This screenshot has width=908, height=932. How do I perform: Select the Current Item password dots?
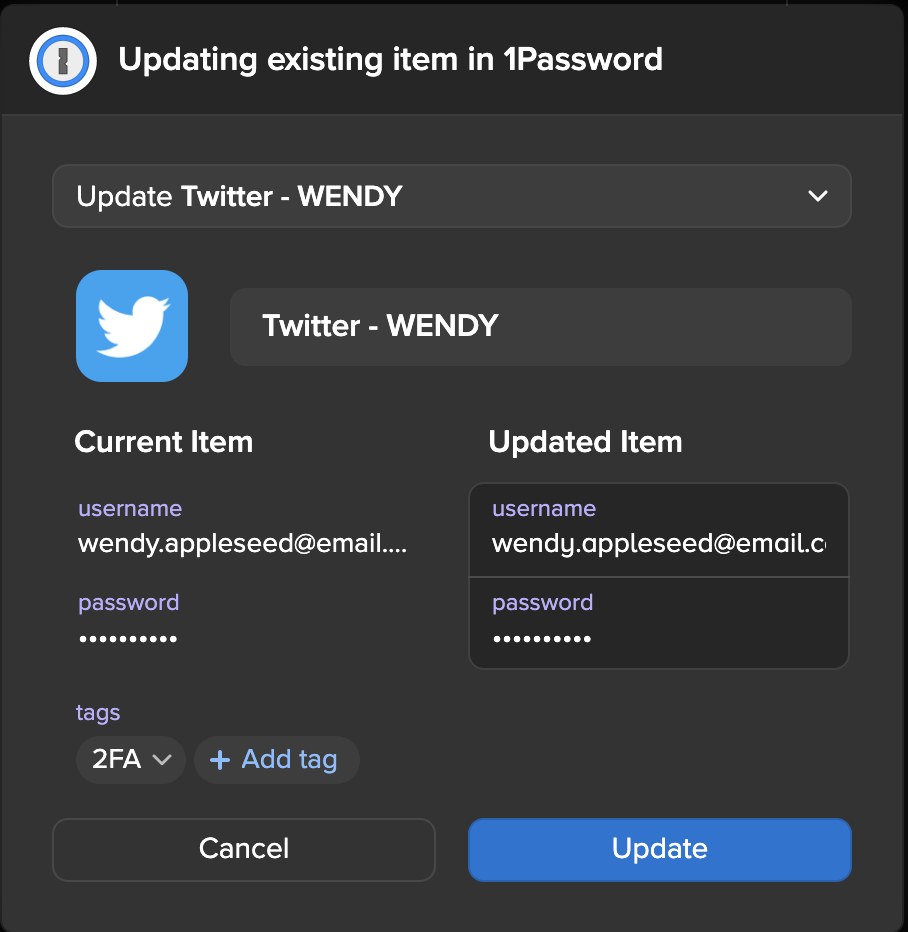128,638
